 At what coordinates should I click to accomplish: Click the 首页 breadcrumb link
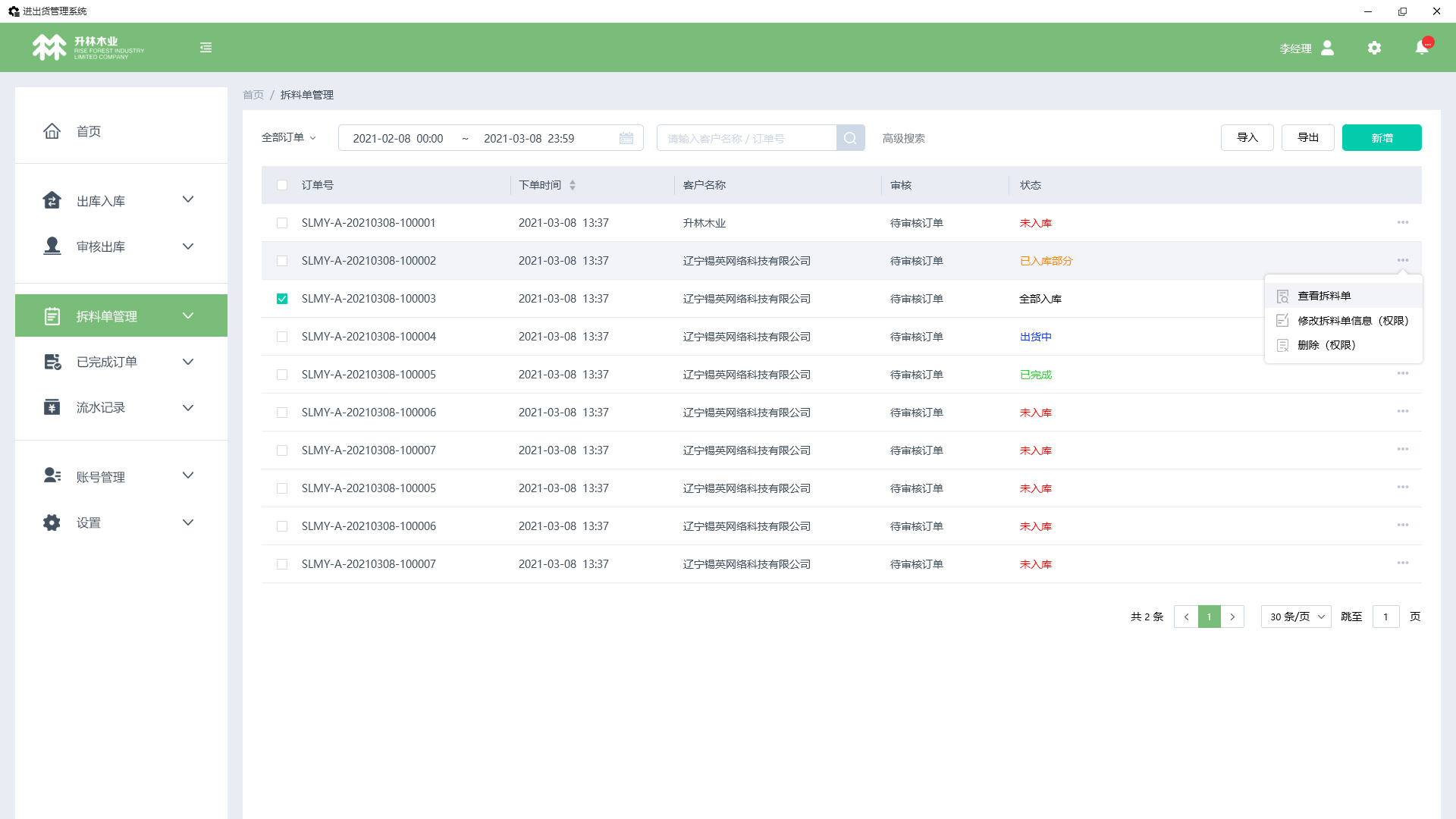253,95
